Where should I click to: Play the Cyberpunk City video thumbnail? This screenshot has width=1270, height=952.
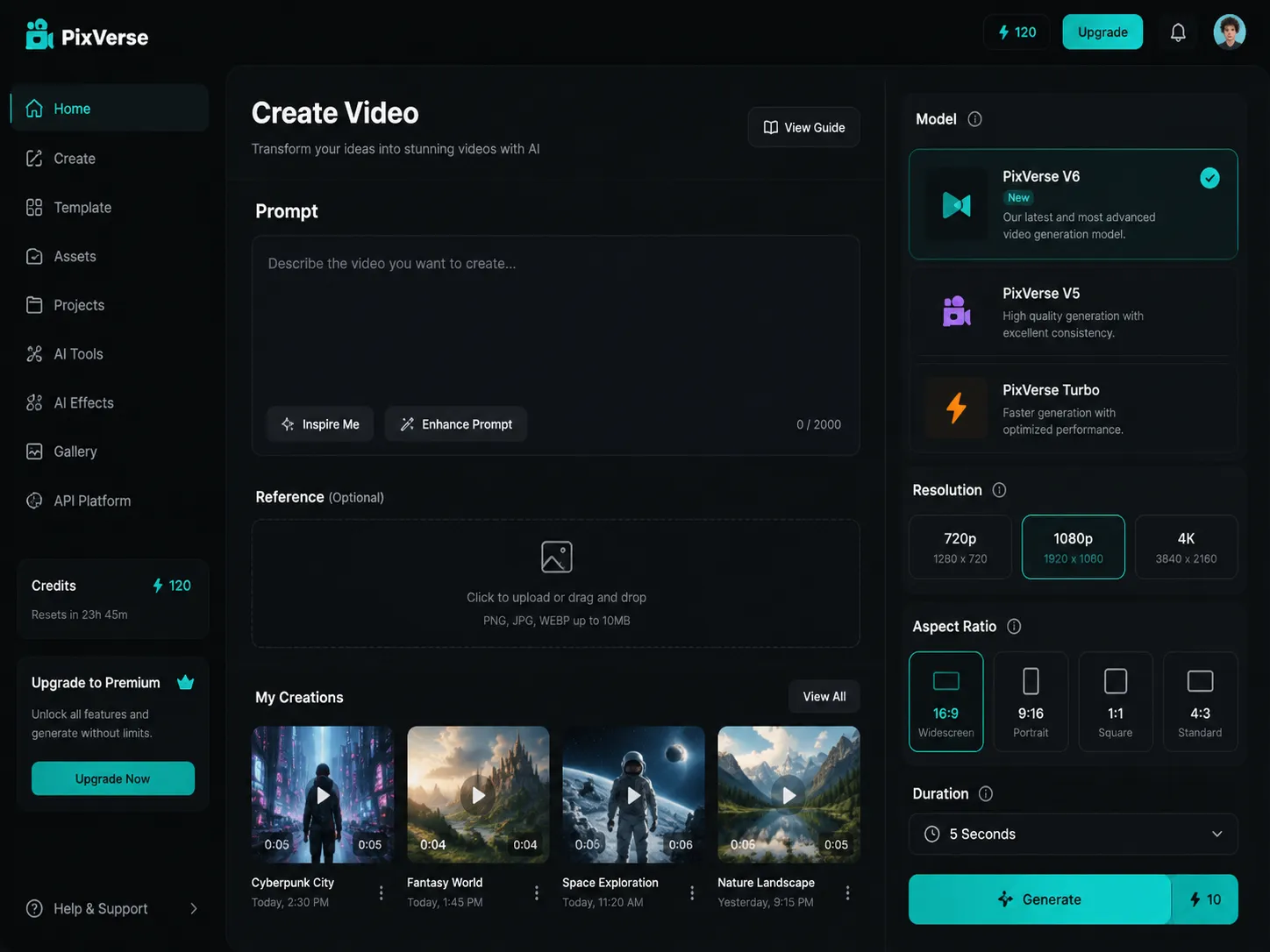[x=323, y=794]
